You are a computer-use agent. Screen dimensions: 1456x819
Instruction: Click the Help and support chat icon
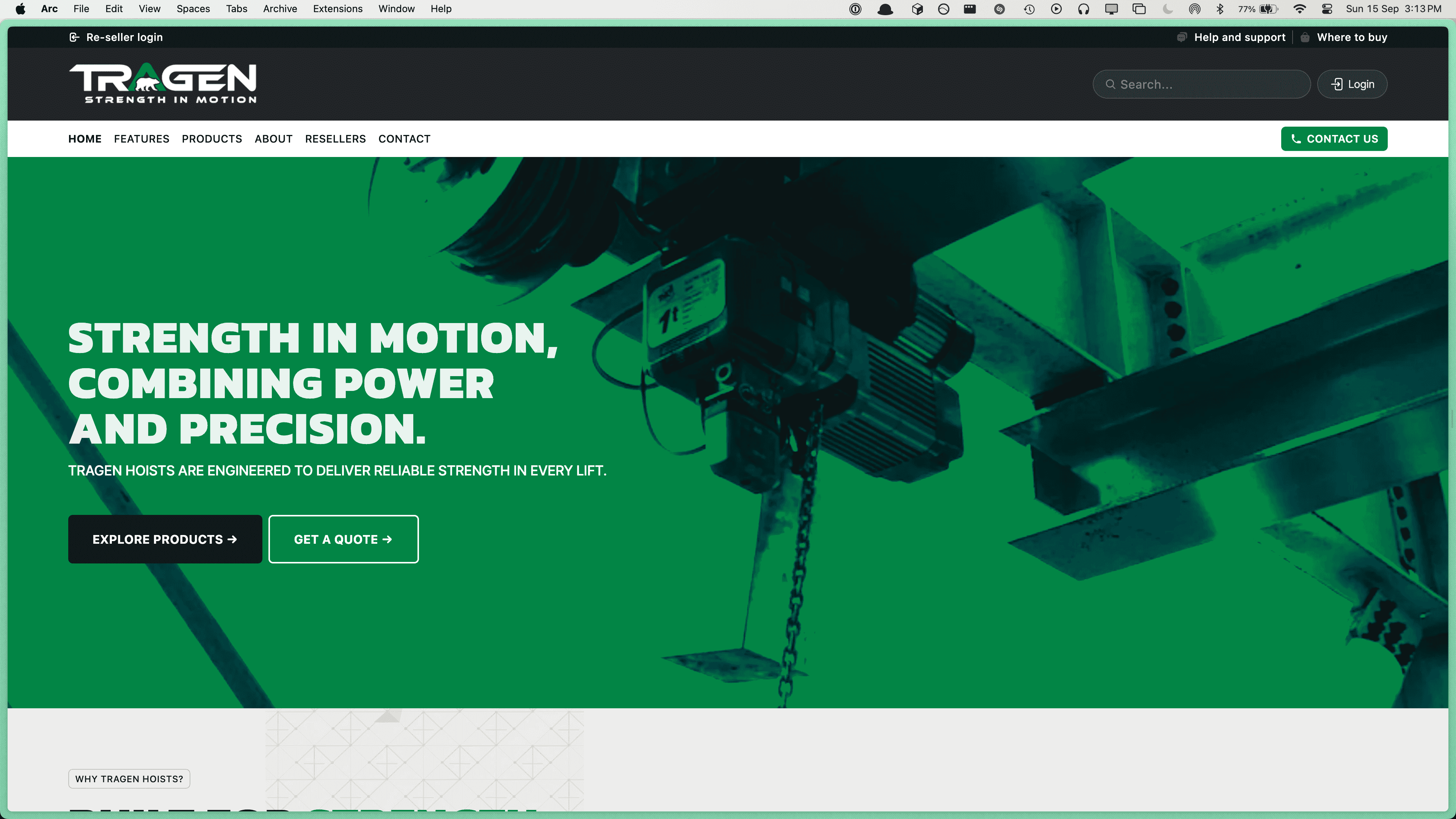(x=1181, y=37)
